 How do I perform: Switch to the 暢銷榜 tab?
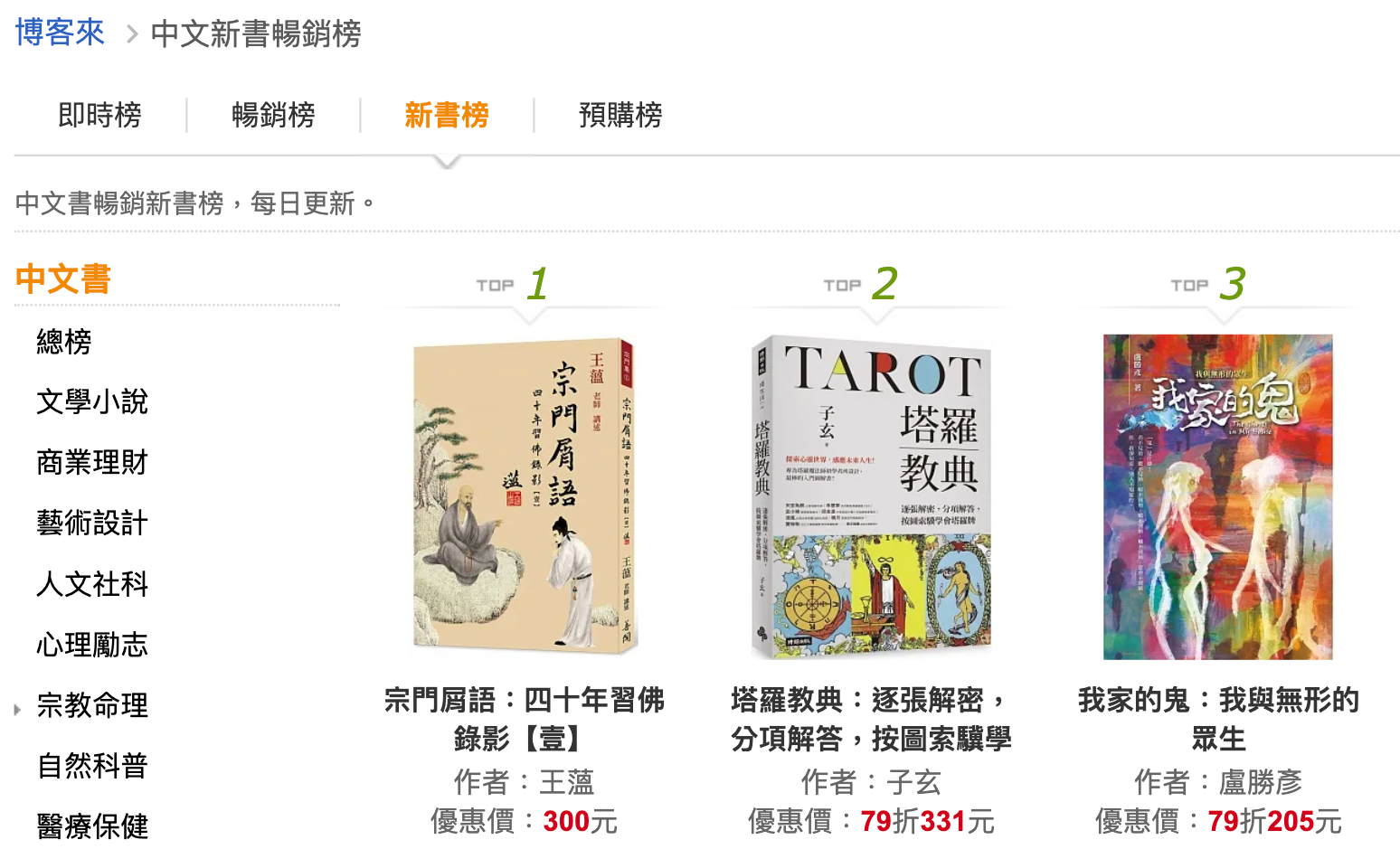[274, 116]
